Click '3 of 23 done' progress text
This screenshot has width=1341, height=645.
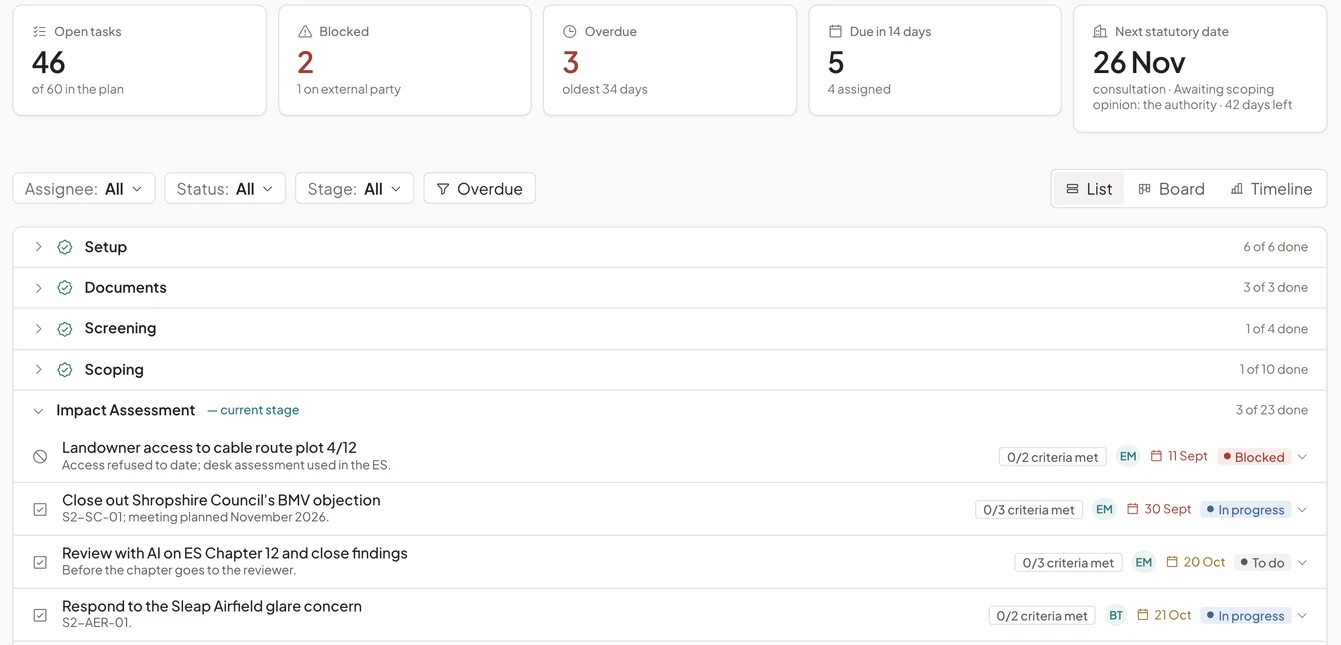[x=1272, y=410]
